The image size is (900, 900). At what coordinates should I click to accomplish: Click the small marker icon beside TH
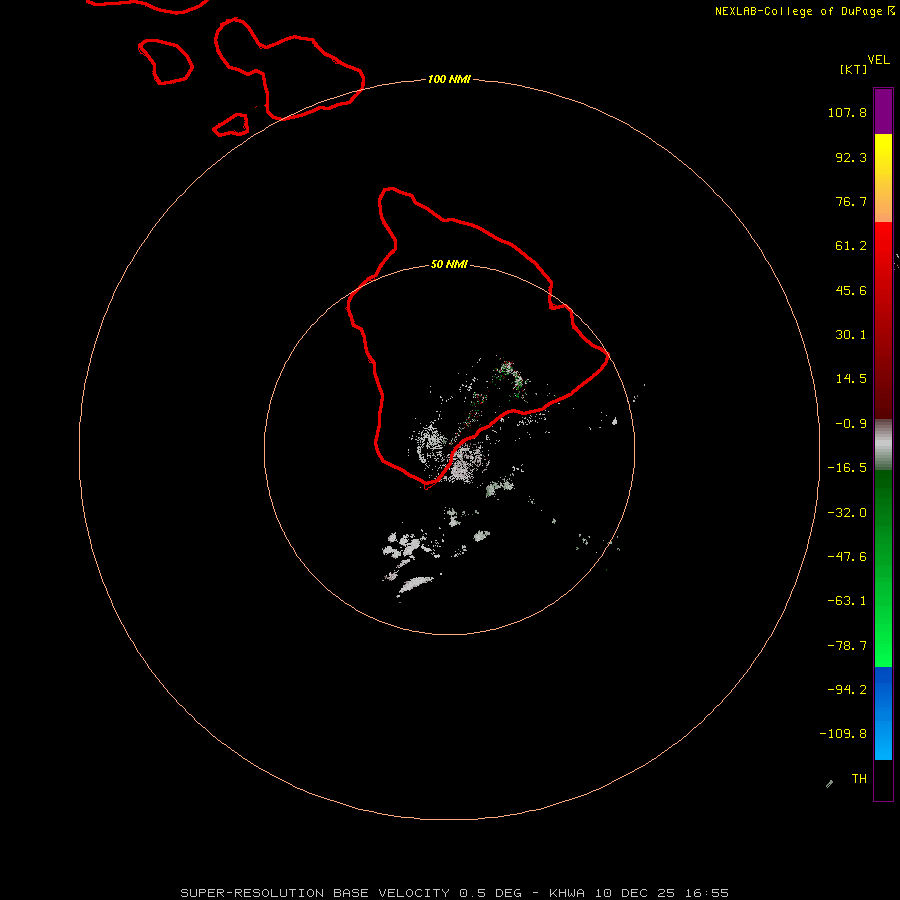(x=829, y=784)
